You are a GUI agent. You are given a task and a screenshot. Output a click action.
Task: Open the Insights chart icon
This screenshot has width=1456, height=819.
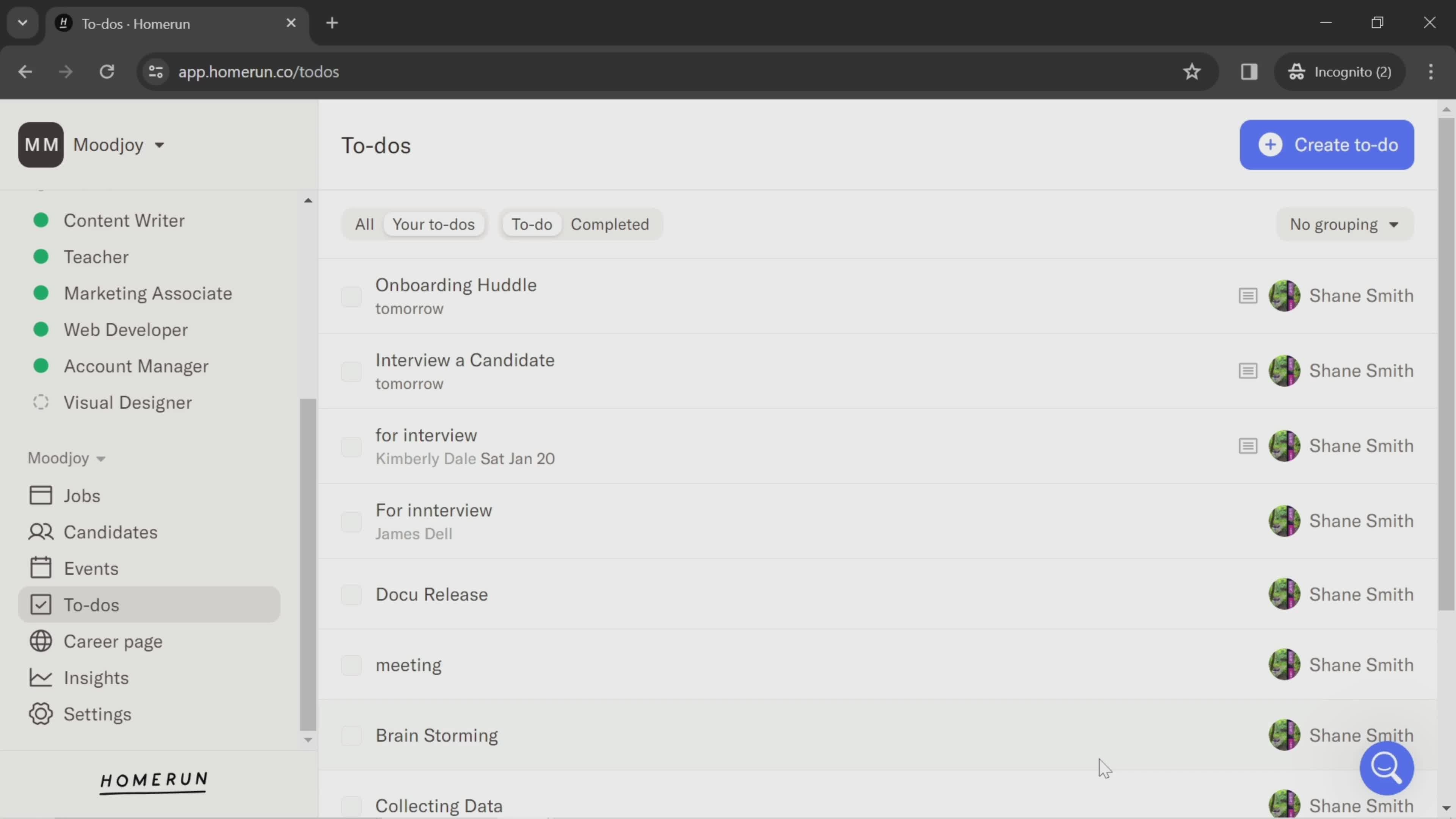(41, 678)
